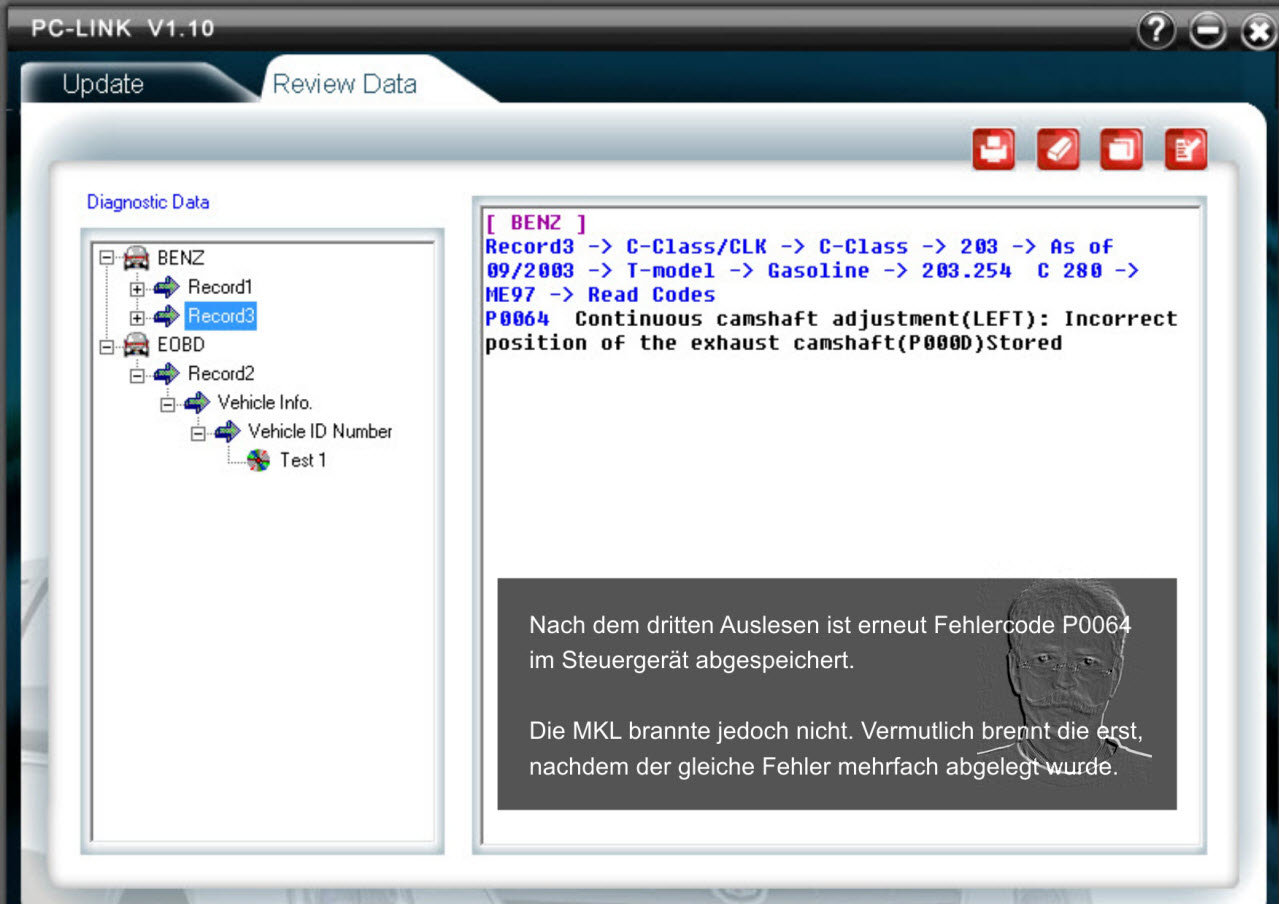Screen dimensions: 1279x904
Task: Select Test 1 in the tree
Action: coord(303,461)
